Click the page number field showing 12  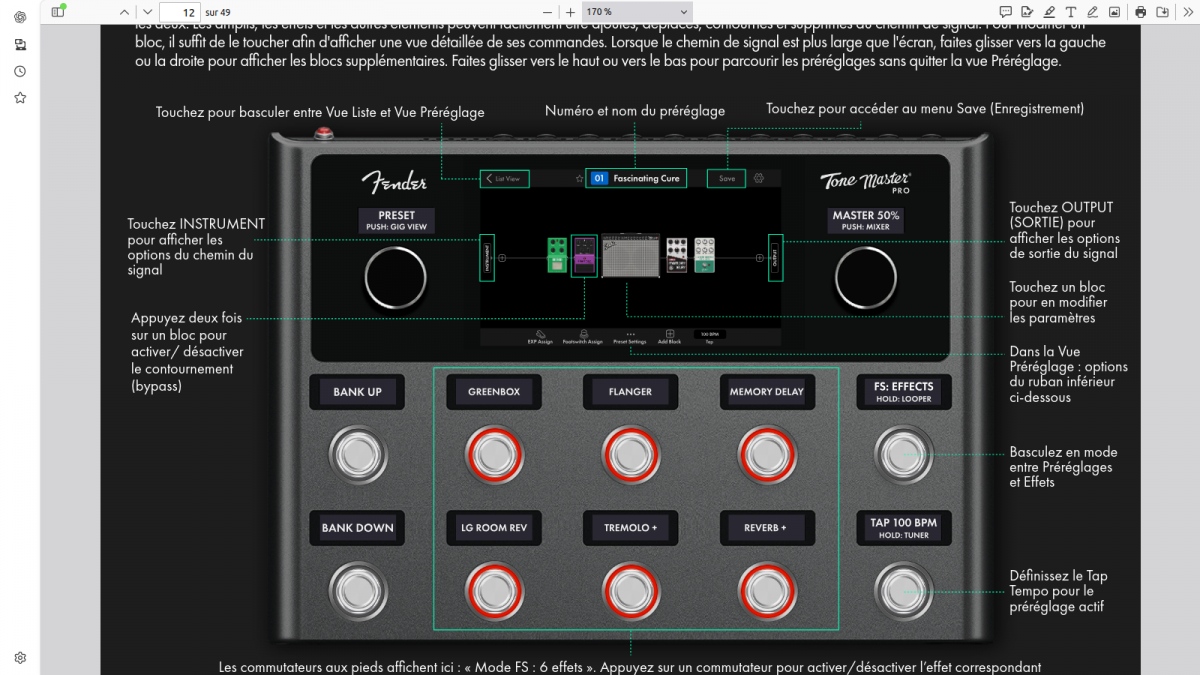click(x=180, y=12)
